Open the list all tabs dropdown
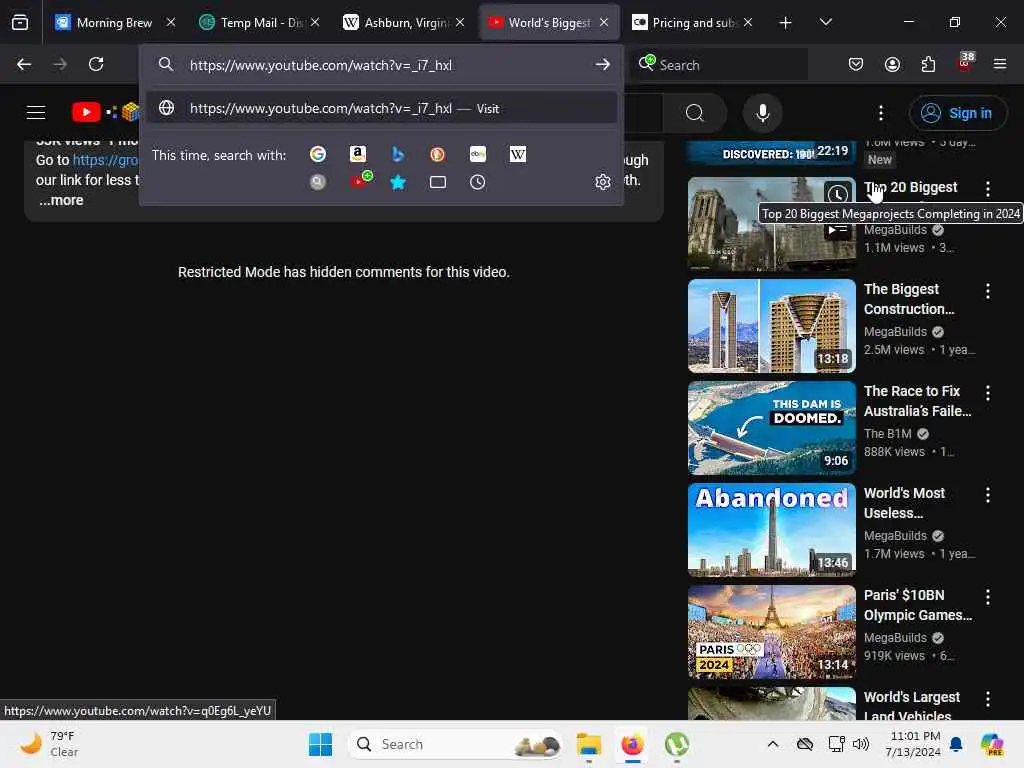The height and width of the screenshot is (768, 1024). 825,23
